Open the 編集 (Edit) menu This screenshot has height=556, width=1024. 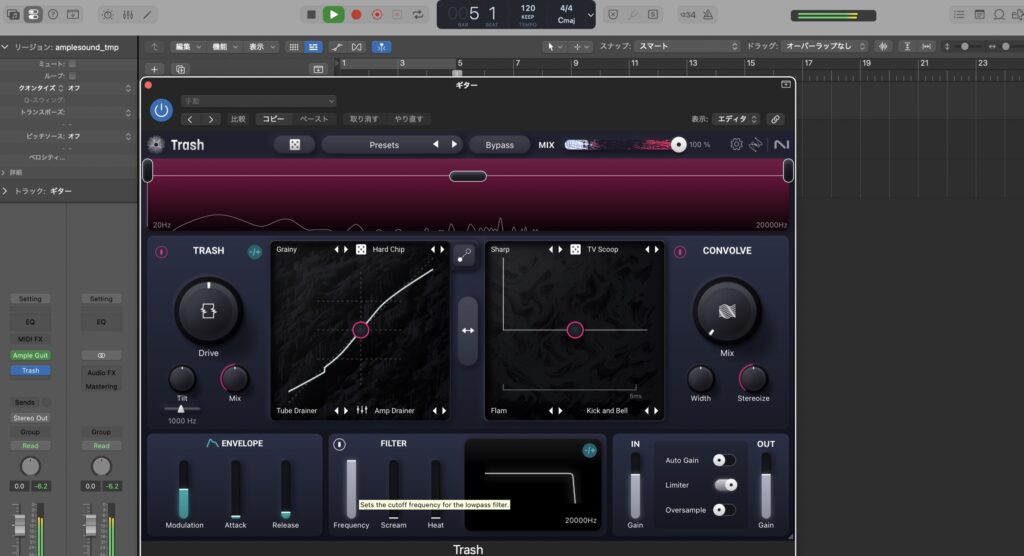tap(187, 47)
